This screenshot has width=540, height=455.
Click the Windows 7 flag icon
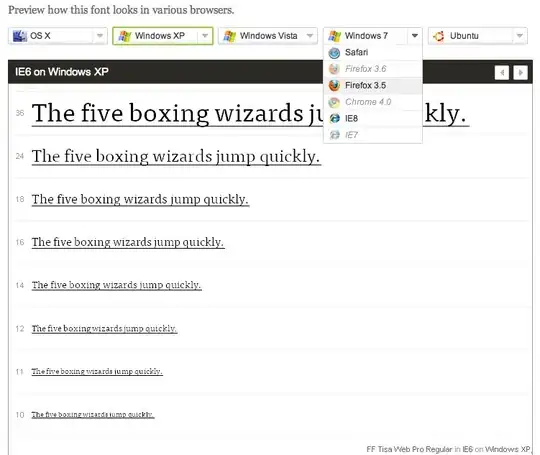pos(334,36)
